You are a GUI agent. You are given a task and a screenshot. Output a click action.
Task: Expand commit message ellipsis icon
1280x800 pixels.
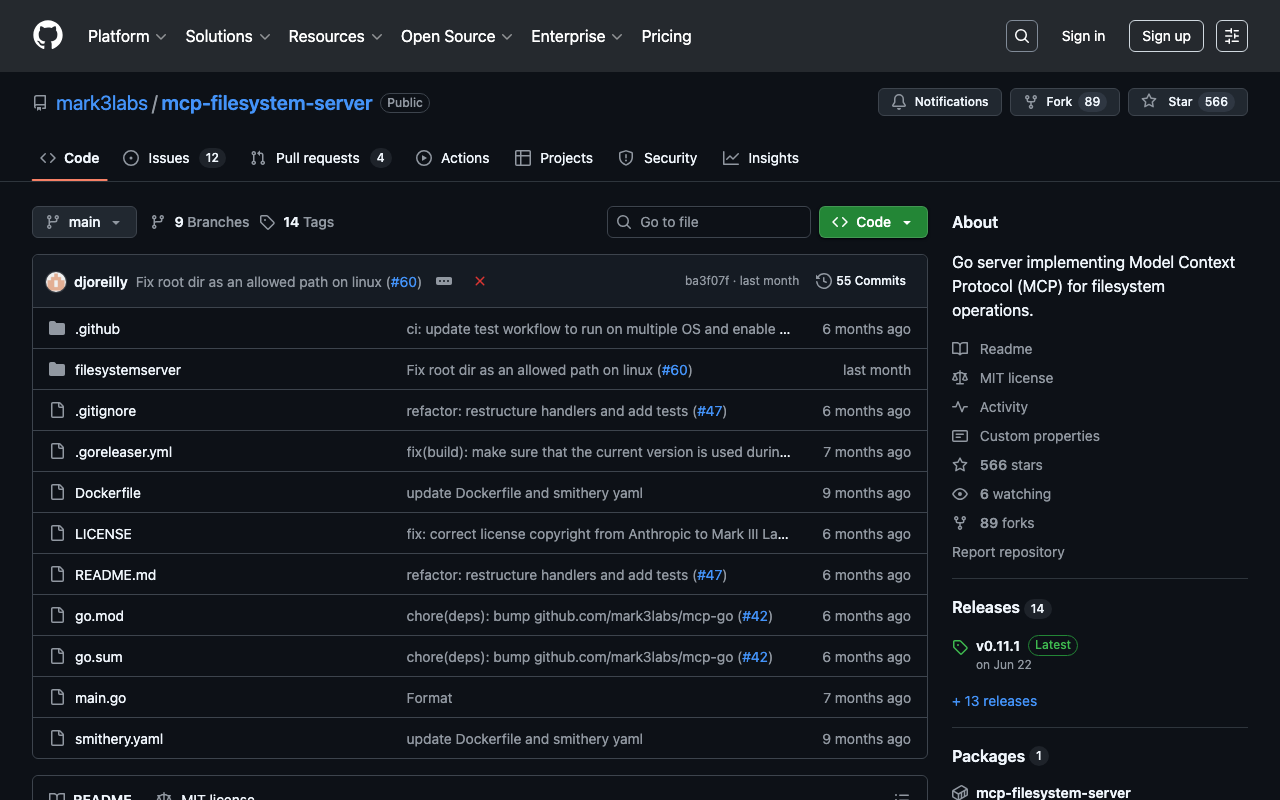444,281
